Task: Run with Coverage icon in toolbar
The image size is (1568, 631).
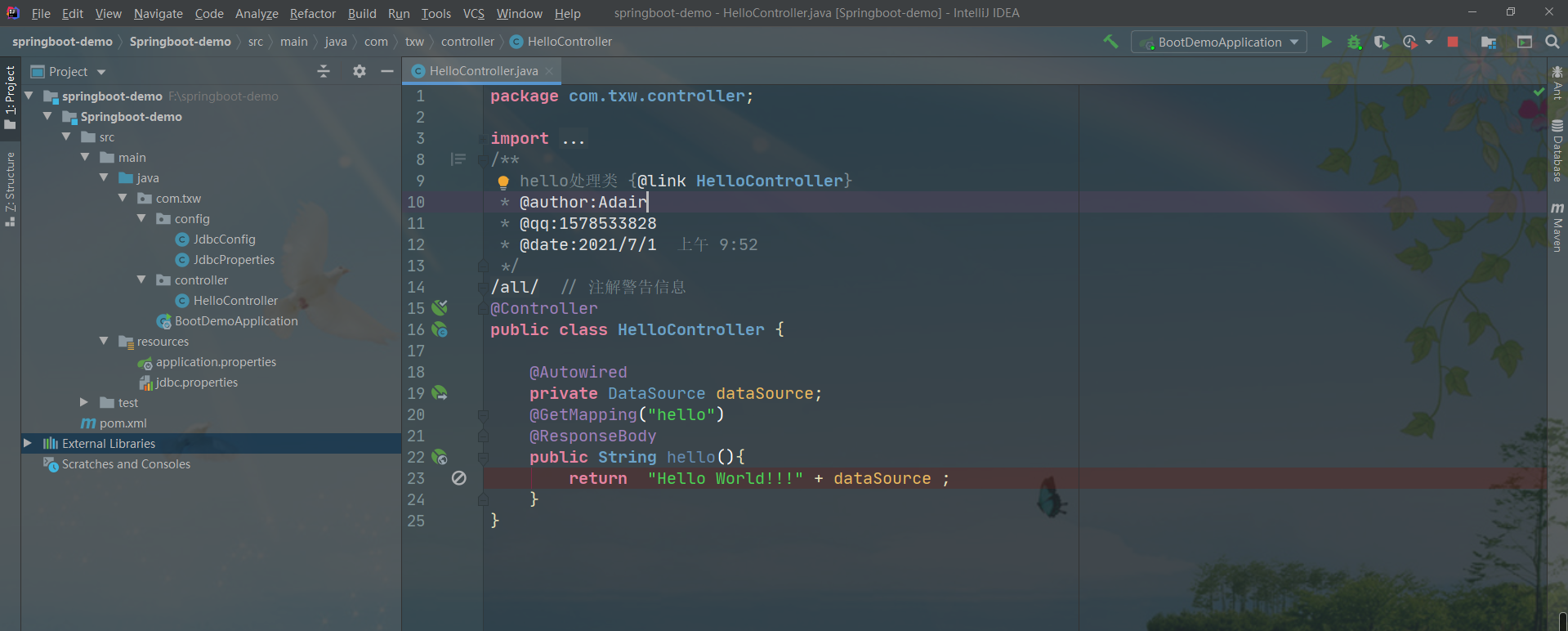Action: click(x=1381, y=42)
